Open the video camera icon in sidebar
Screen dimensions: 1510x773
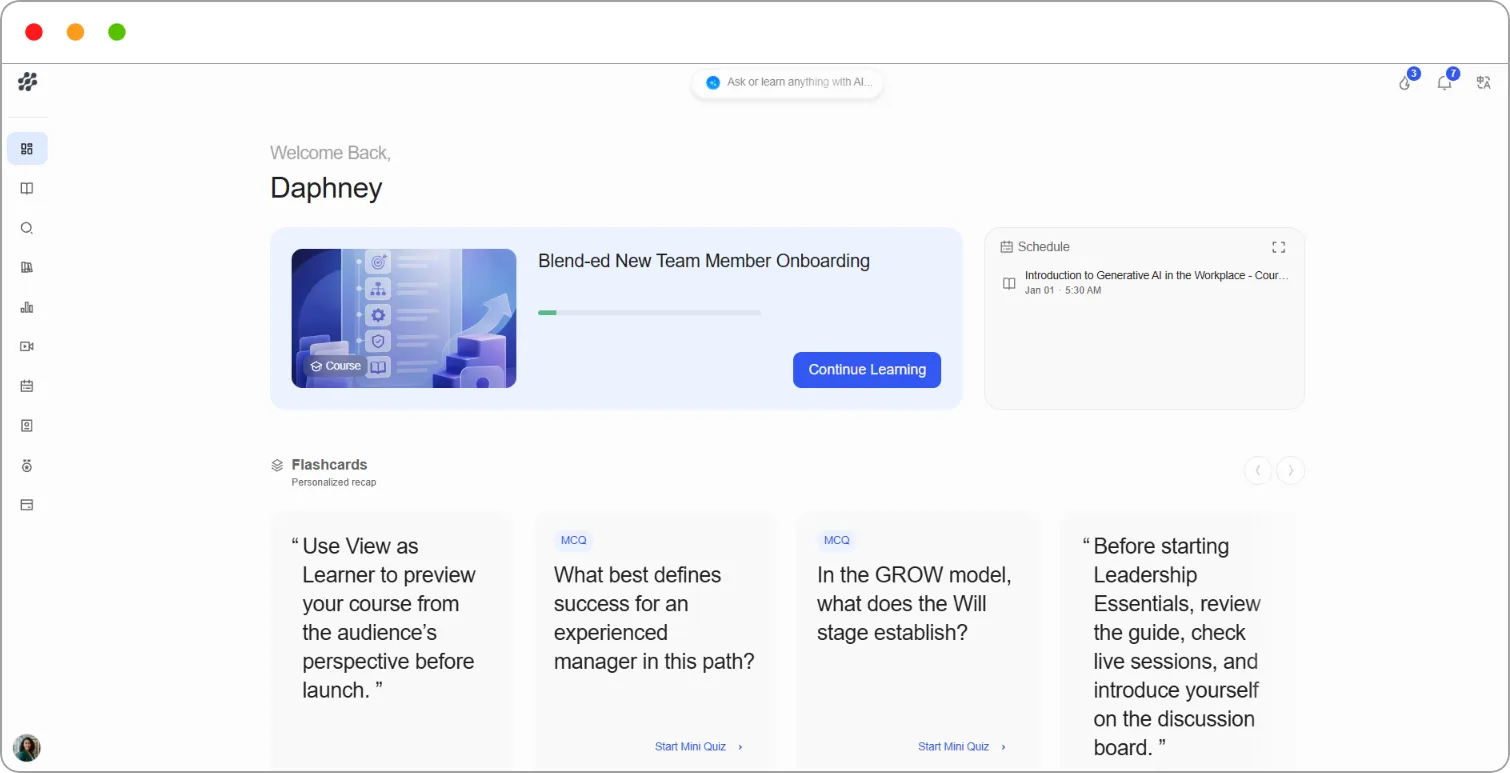[27, 346]
